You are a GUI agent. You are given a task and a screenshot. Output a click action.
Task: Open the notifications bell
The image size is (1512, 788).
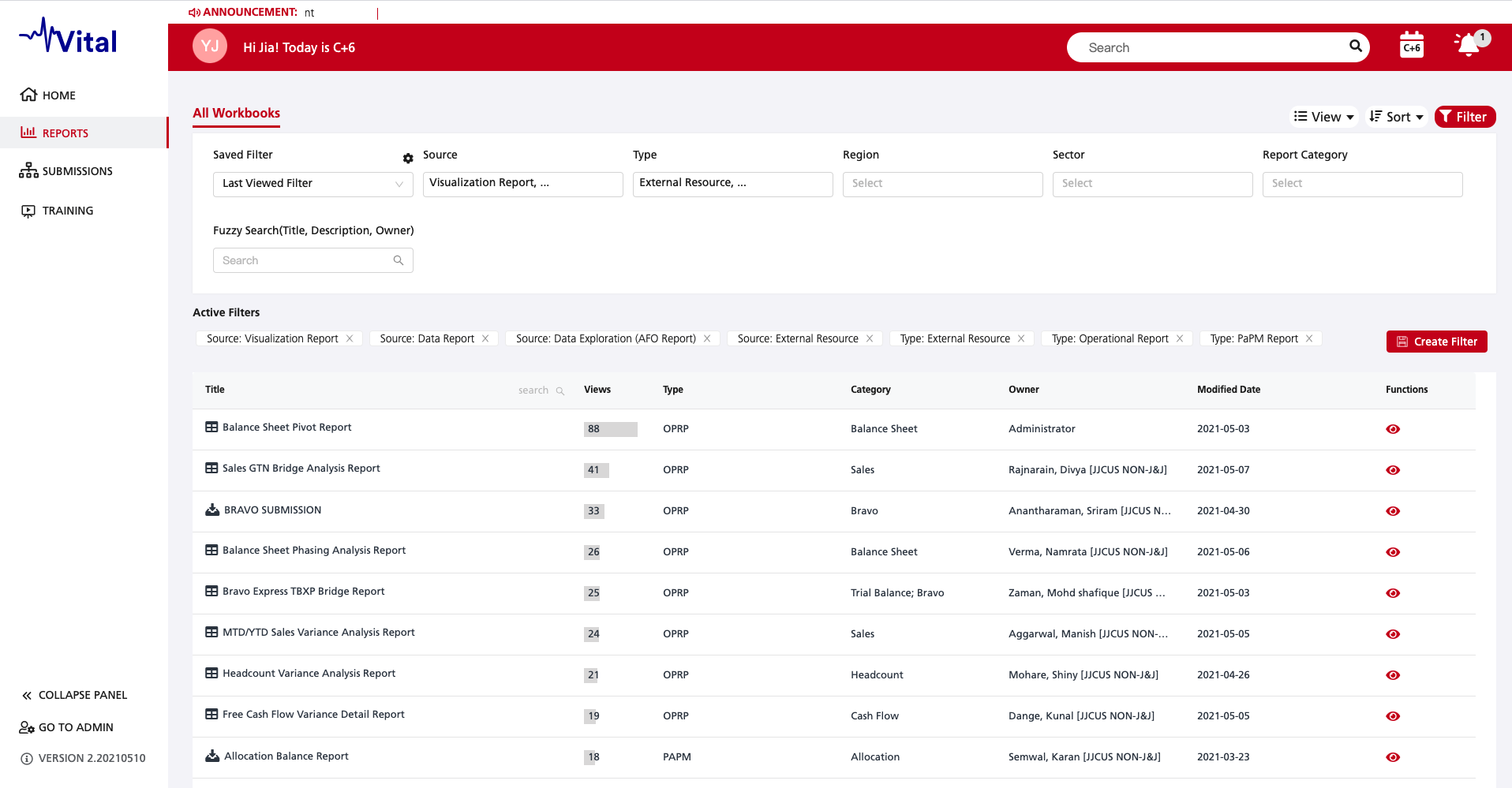point(1469,45)
